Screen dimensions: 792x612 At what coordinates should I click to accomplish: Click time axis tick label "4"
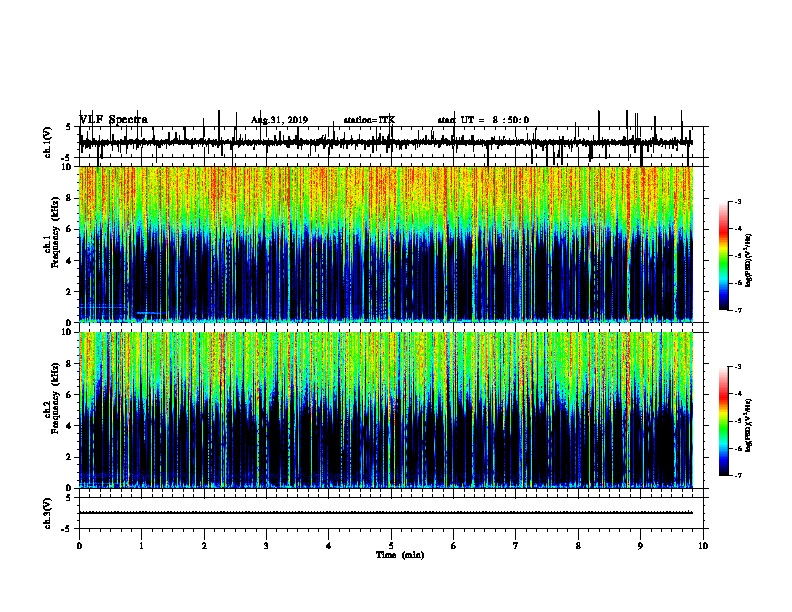tap(328, 546)
